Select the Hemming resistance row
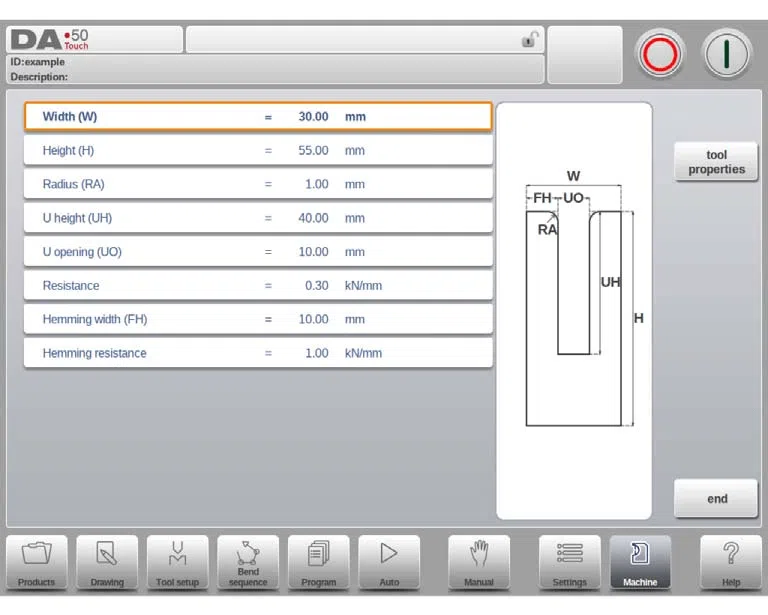The height and width of the screenshot is (615, 768). click(x=258, y=353)
